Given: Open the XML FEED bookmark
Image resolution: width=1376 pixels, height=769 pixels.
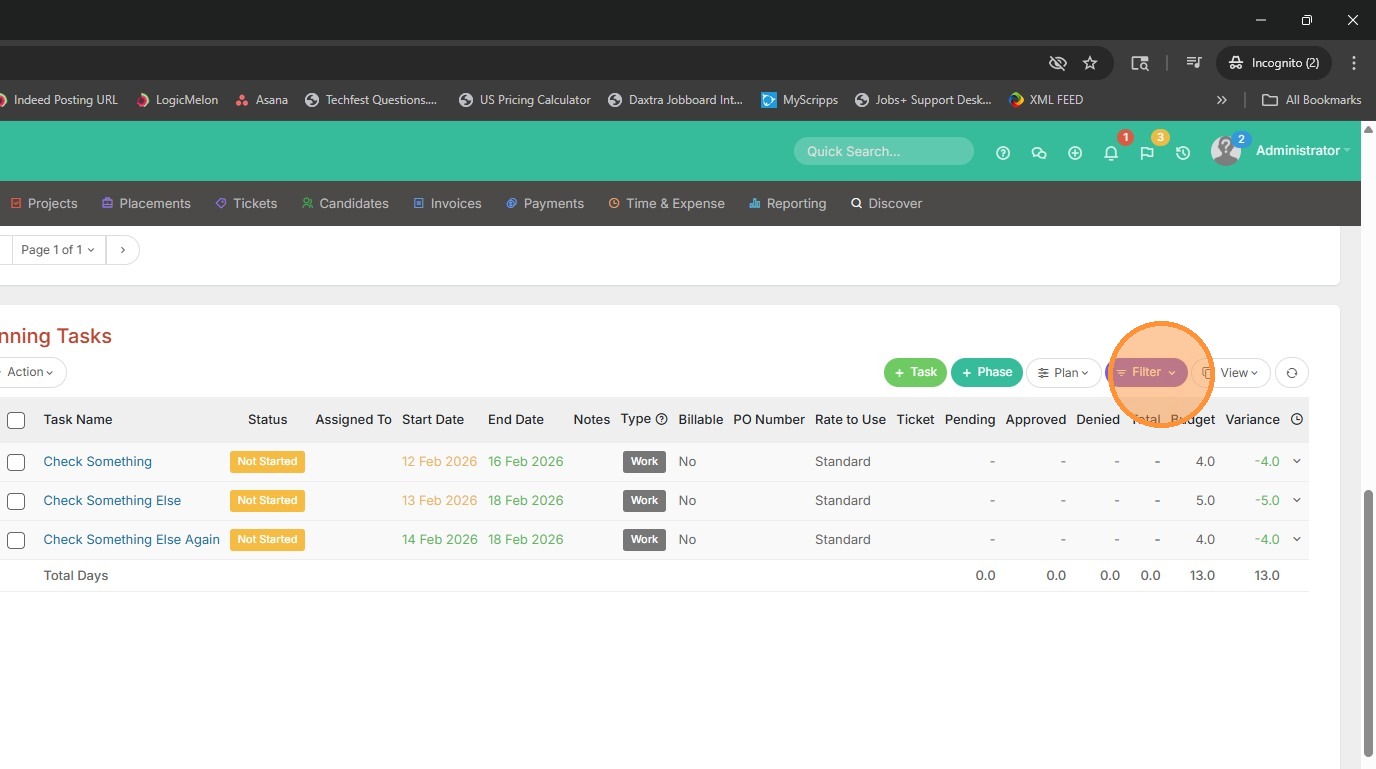Looking at the screenshot, I should pyautogui.click(x=1046, y=100).
